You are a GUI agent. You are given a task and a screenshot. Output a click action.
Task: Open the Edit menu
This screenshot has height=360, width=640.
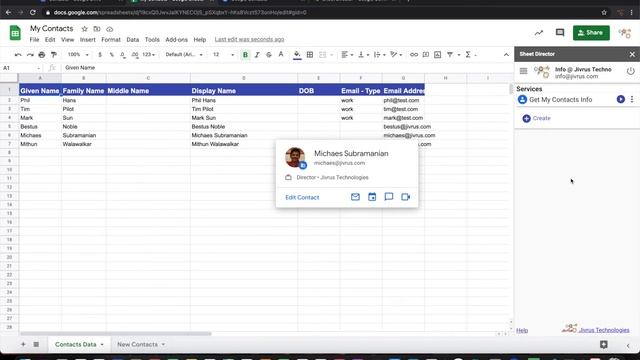click(x=50, y=40)
